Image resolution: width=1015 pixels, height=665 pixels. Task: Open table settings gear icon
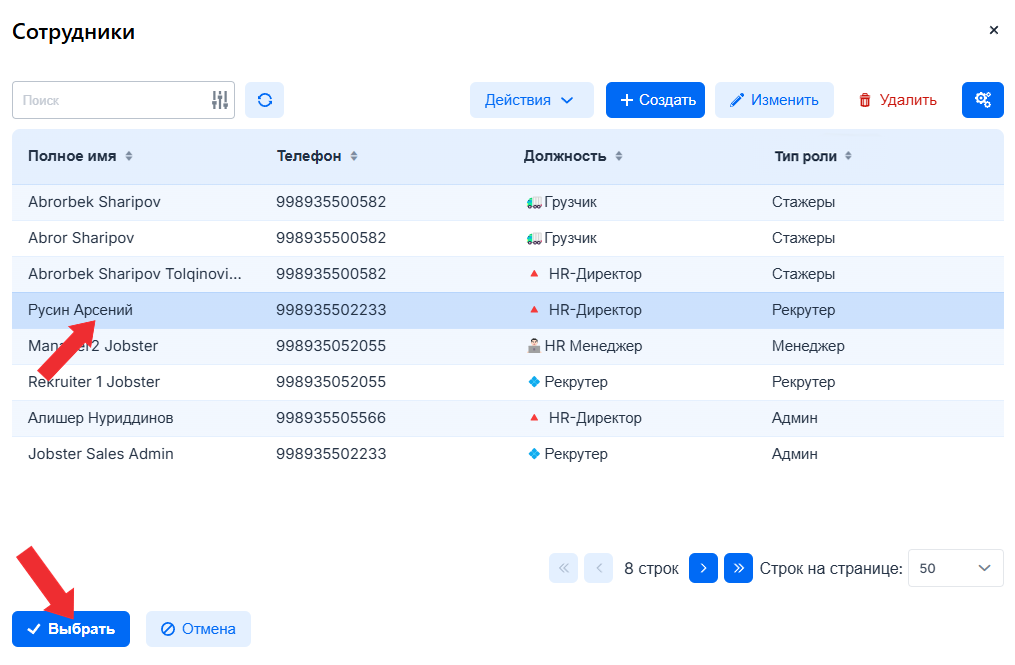point(982,100)
